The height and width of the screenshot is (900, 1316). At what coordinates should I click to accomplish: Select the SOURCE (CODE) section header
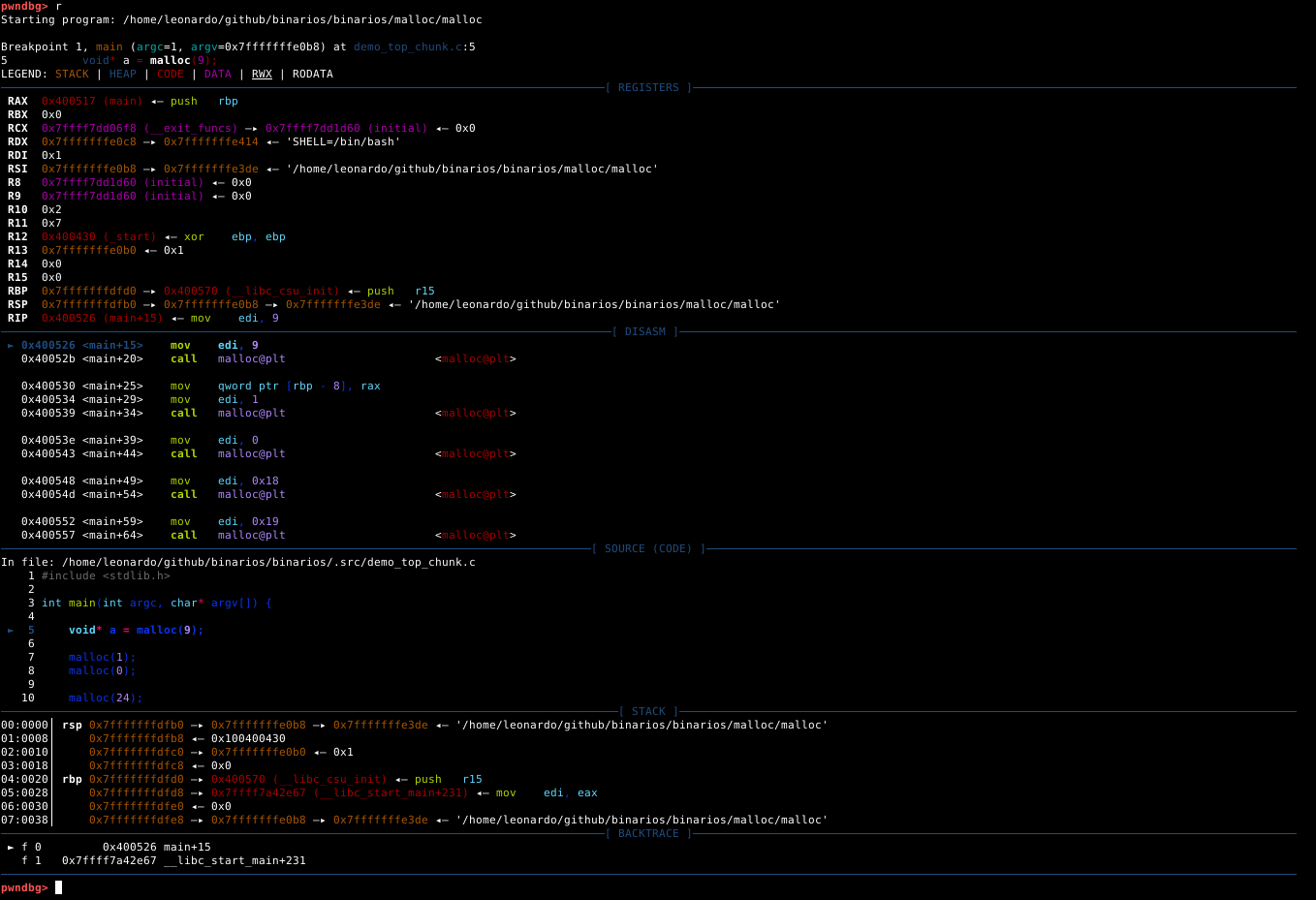(648, 549)
